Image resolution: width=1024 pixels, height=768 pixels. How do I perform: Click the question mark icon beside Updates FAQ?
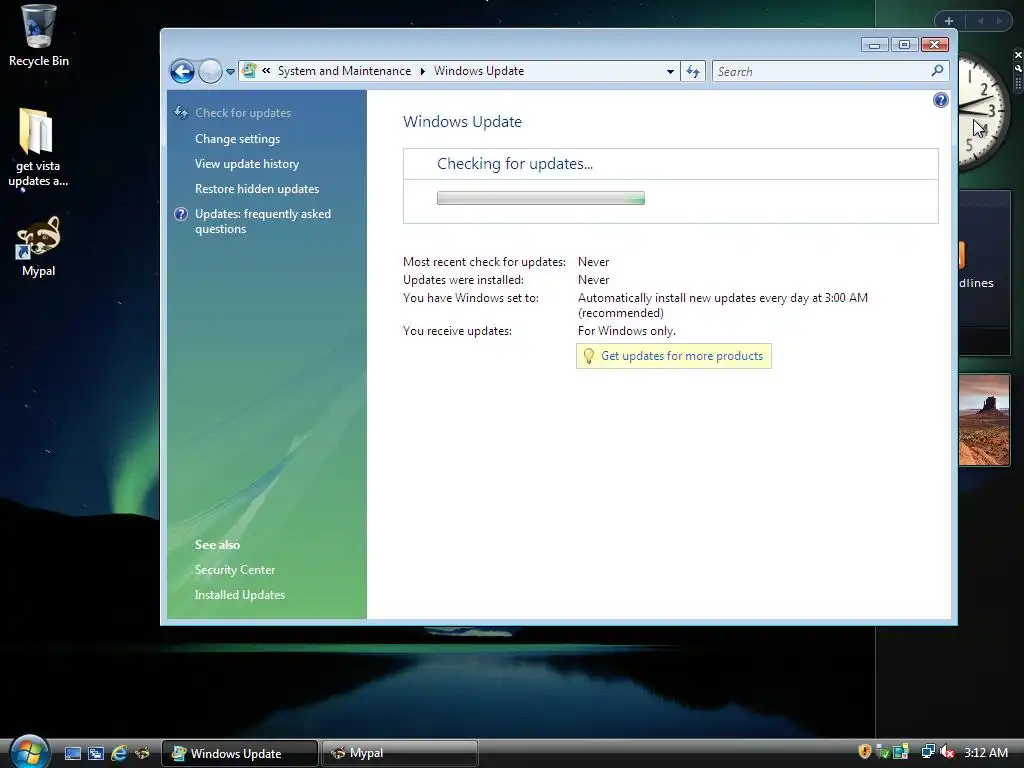(182, 214)
